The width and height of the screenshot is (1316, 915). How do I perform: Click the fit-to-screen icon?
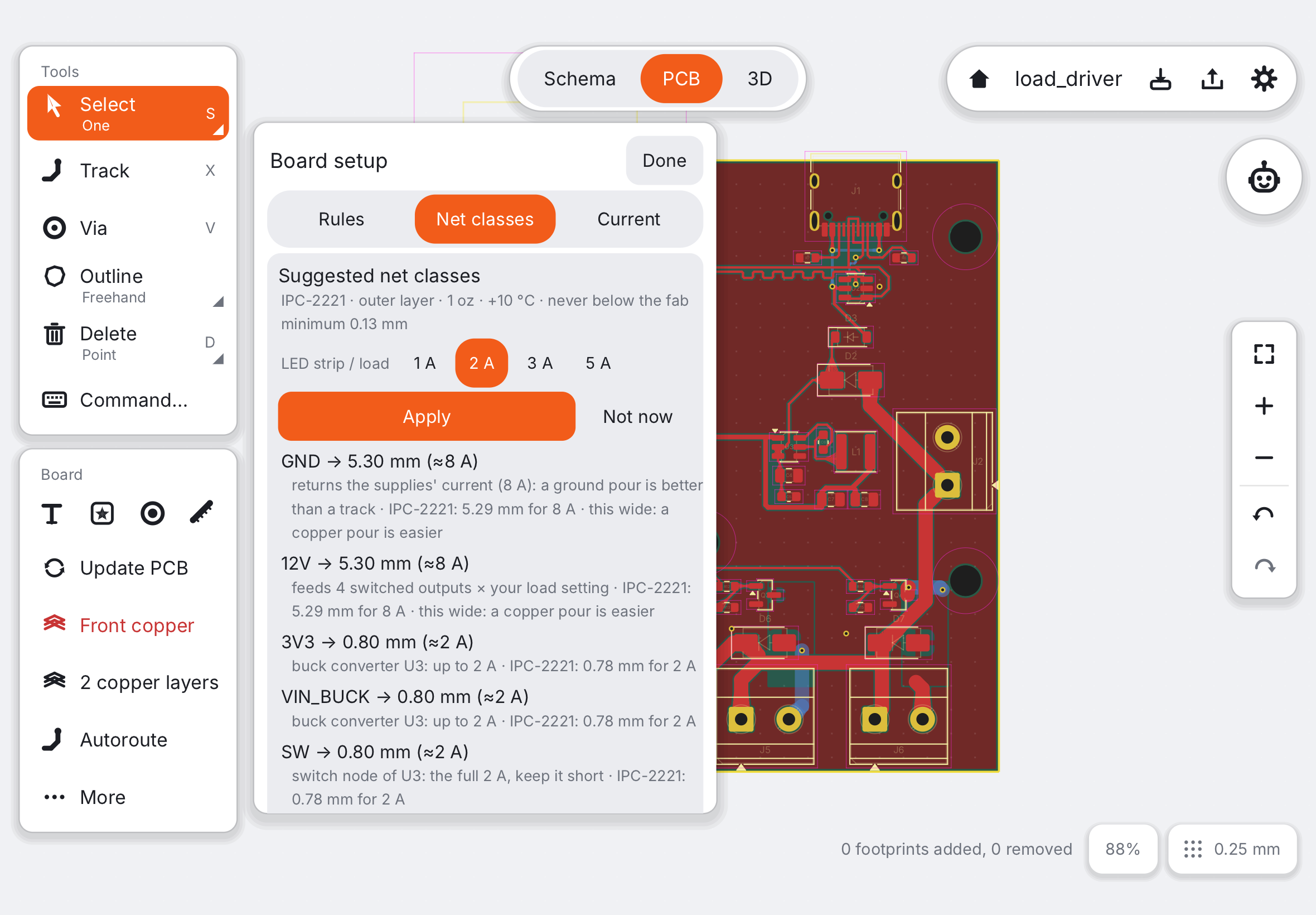click(1263, 354)
